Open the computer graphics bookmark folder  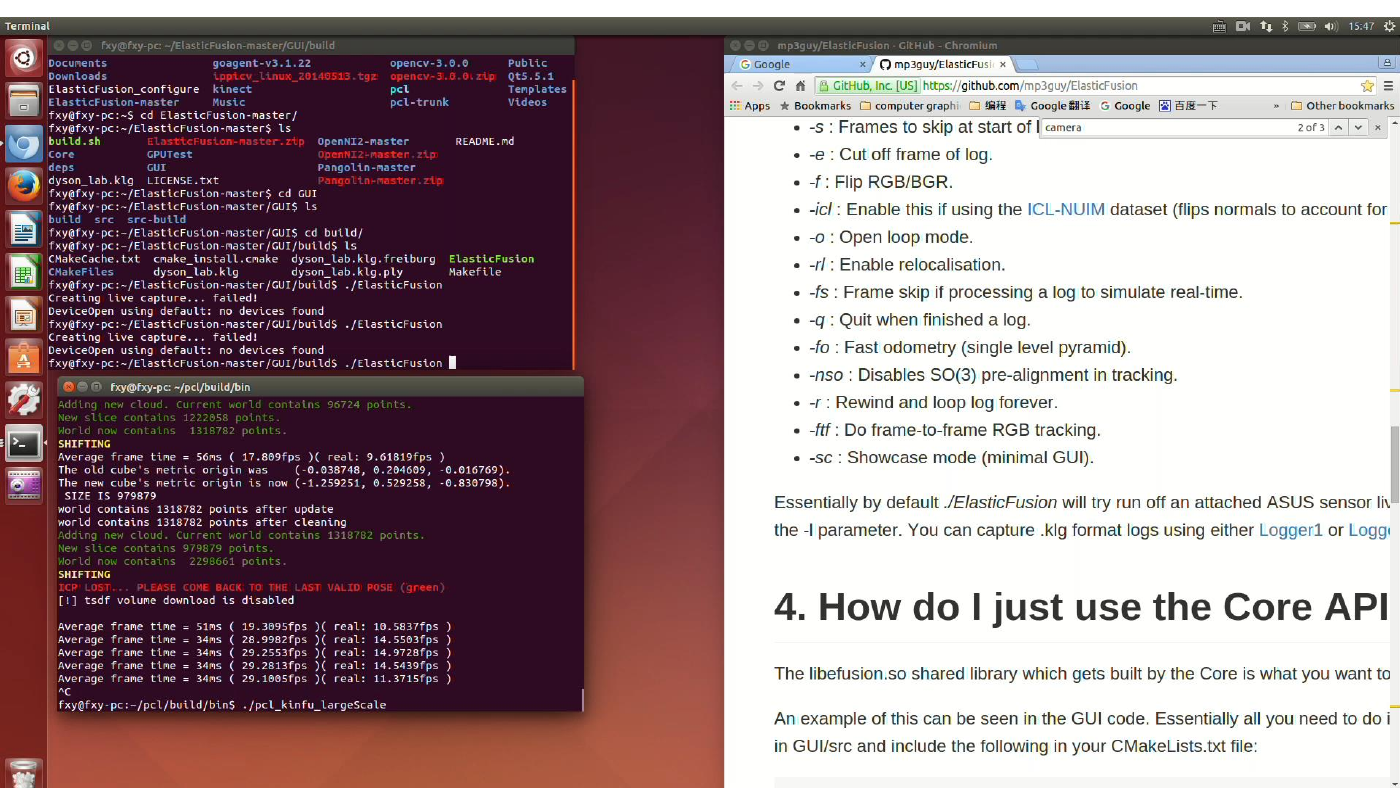pos(909,106)
